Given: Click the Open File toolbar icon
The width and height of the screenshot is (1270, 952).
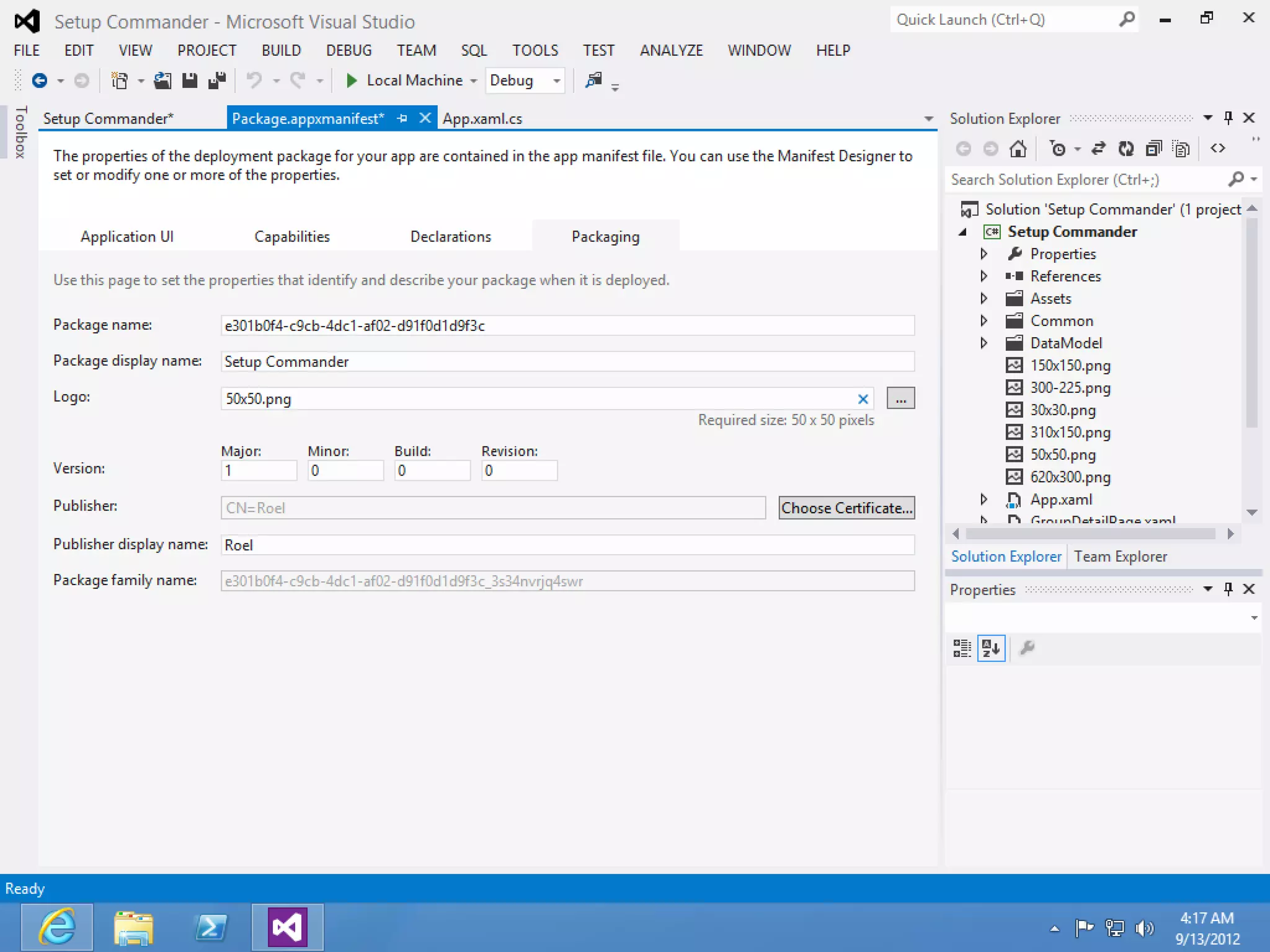Looking at the screenshot, I should coord(162,81).
